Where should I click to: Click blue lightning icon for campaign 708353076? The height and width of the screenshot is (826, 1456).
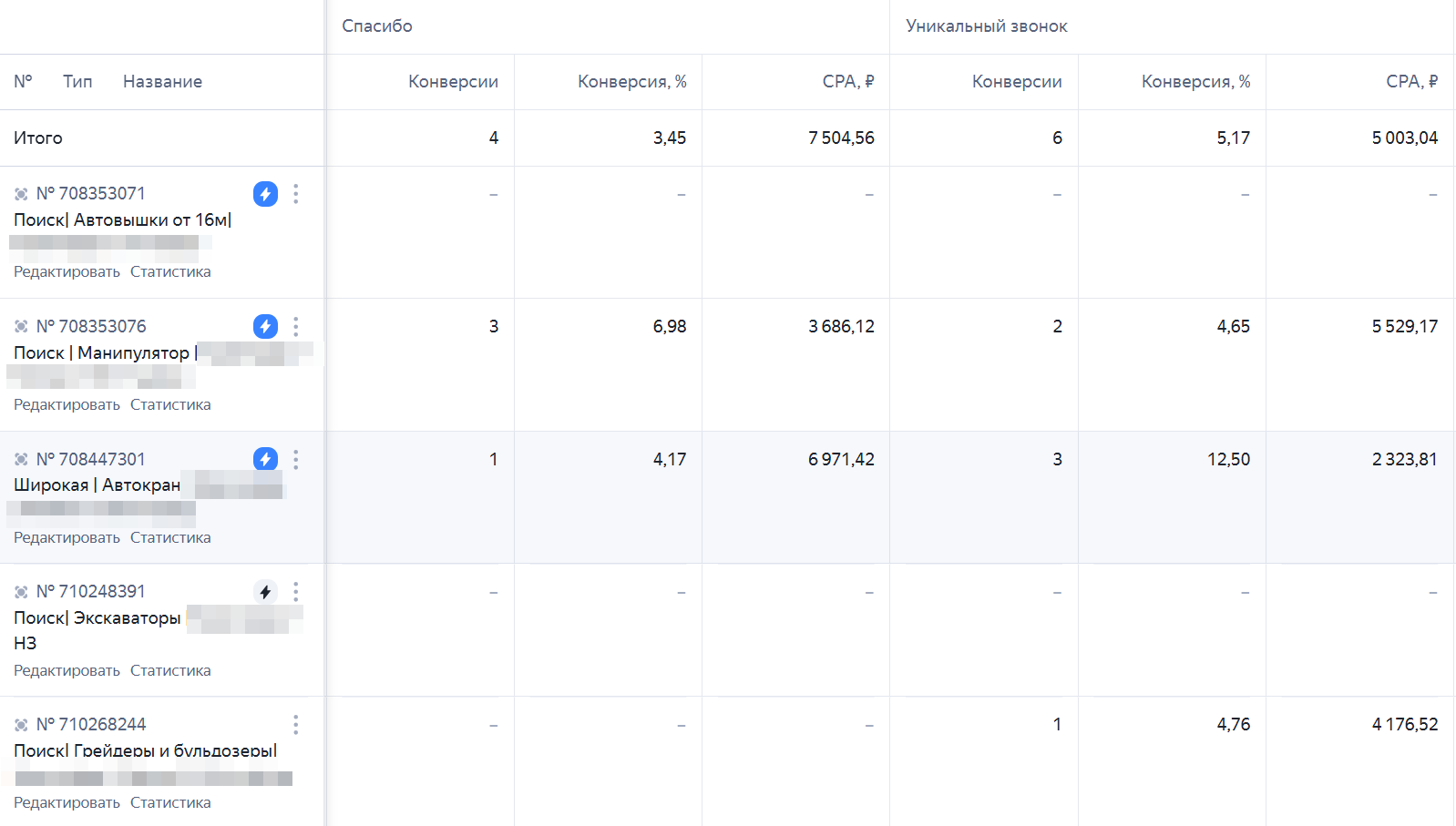tap(265, 326)
